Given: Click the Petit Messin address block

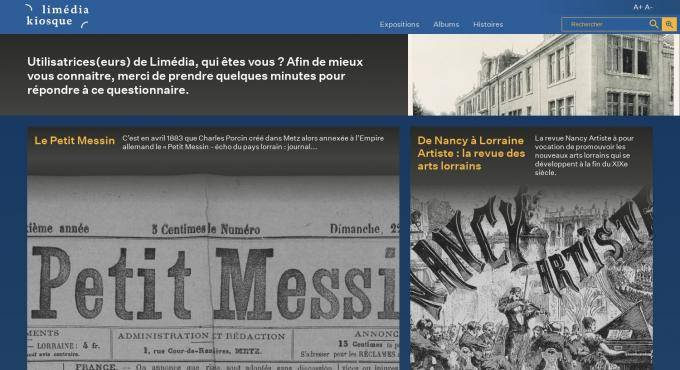Looking at the screenshot, I should pos(202,344).
